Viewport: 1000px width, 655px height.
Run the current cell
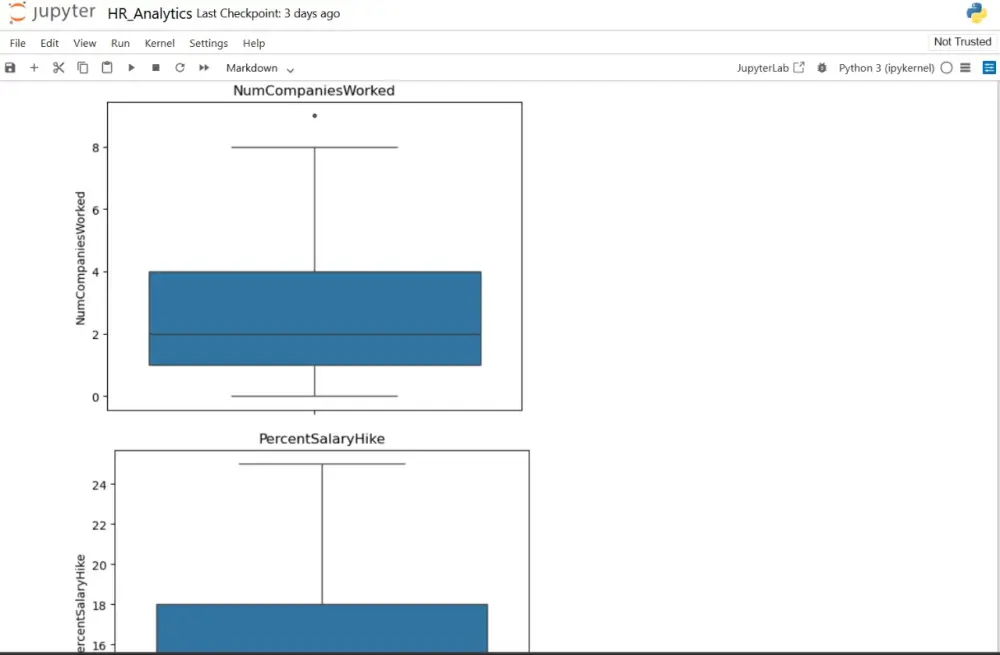131,67
